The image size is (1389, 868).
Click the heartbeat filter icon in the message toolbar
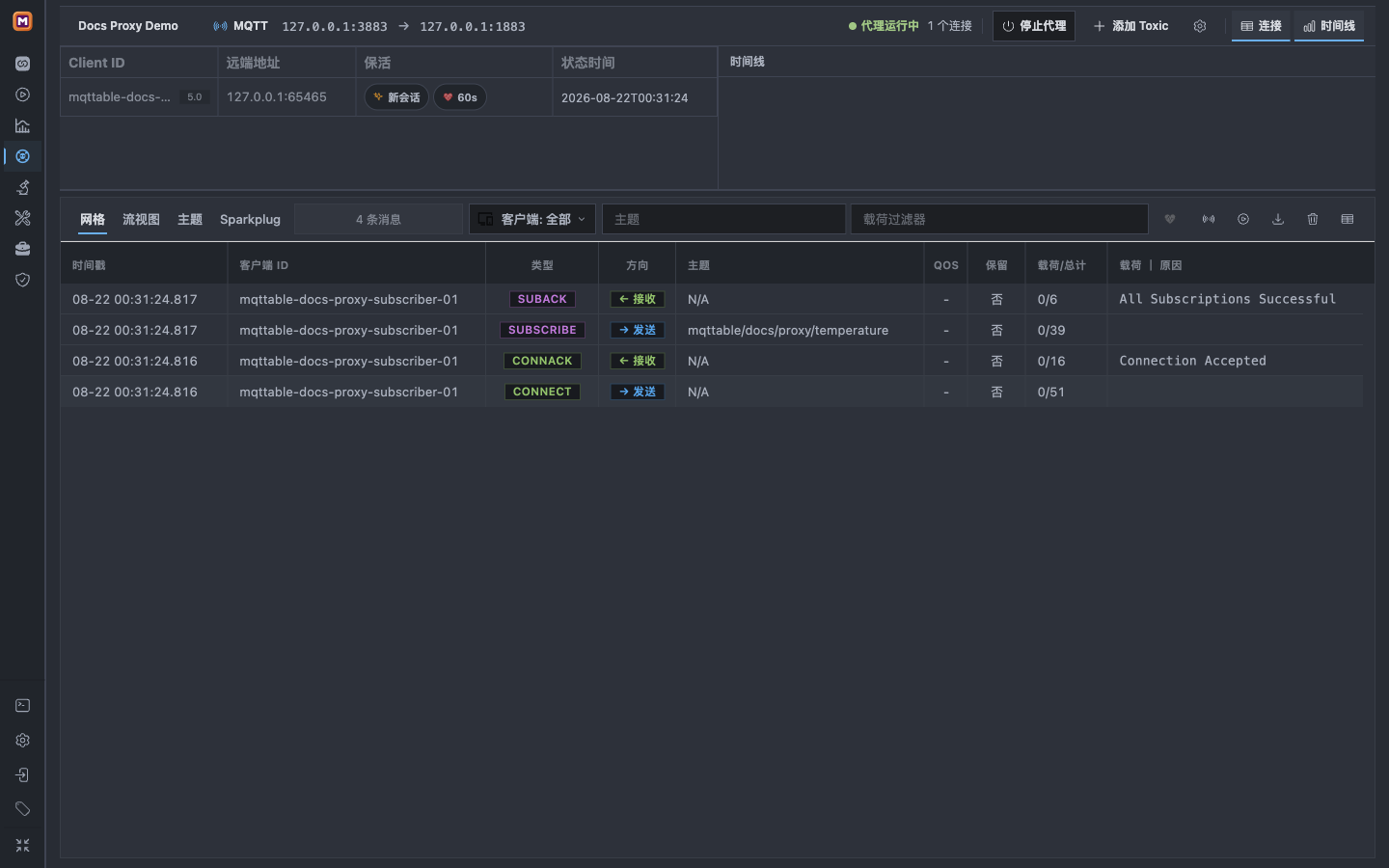pos(1170,219)
